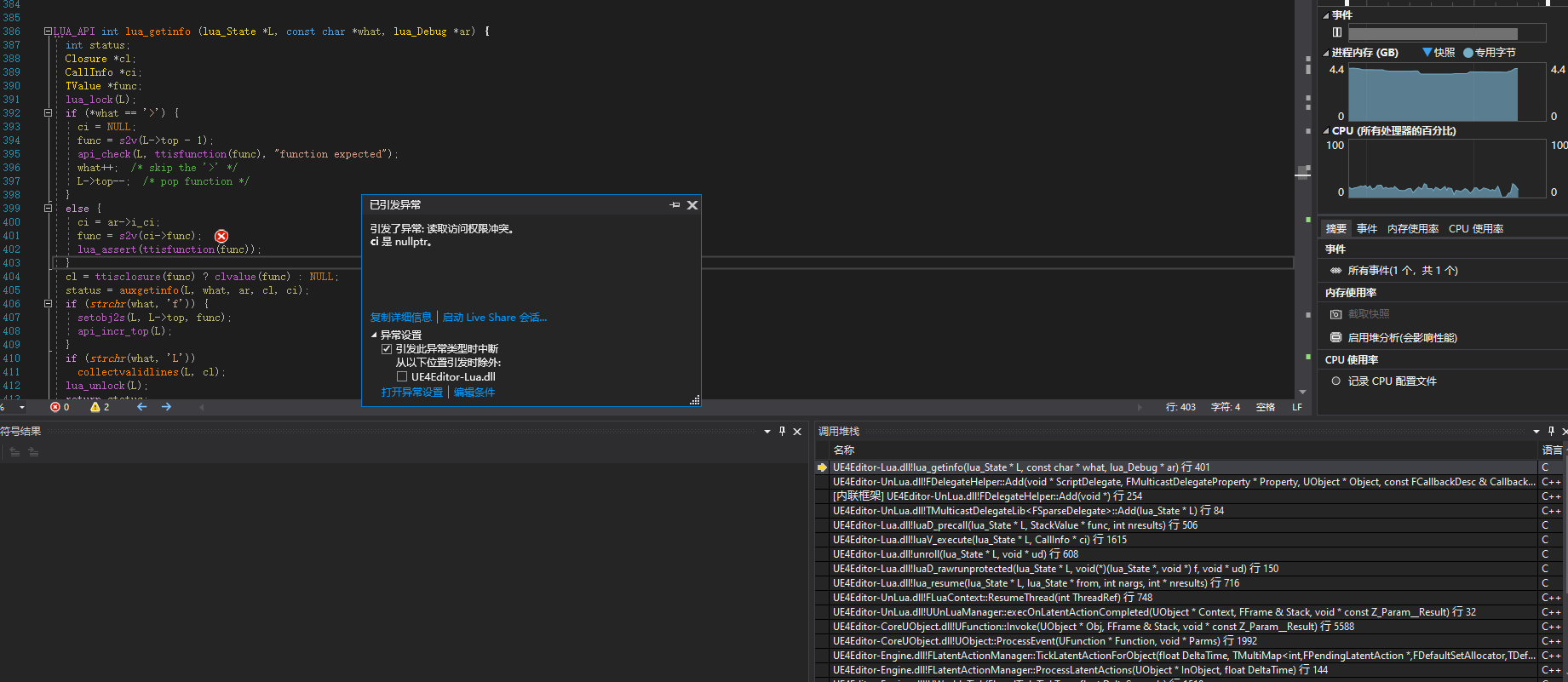Click the resize grip of exception popup
This screenshot has height=682, width=1568.
695,400
